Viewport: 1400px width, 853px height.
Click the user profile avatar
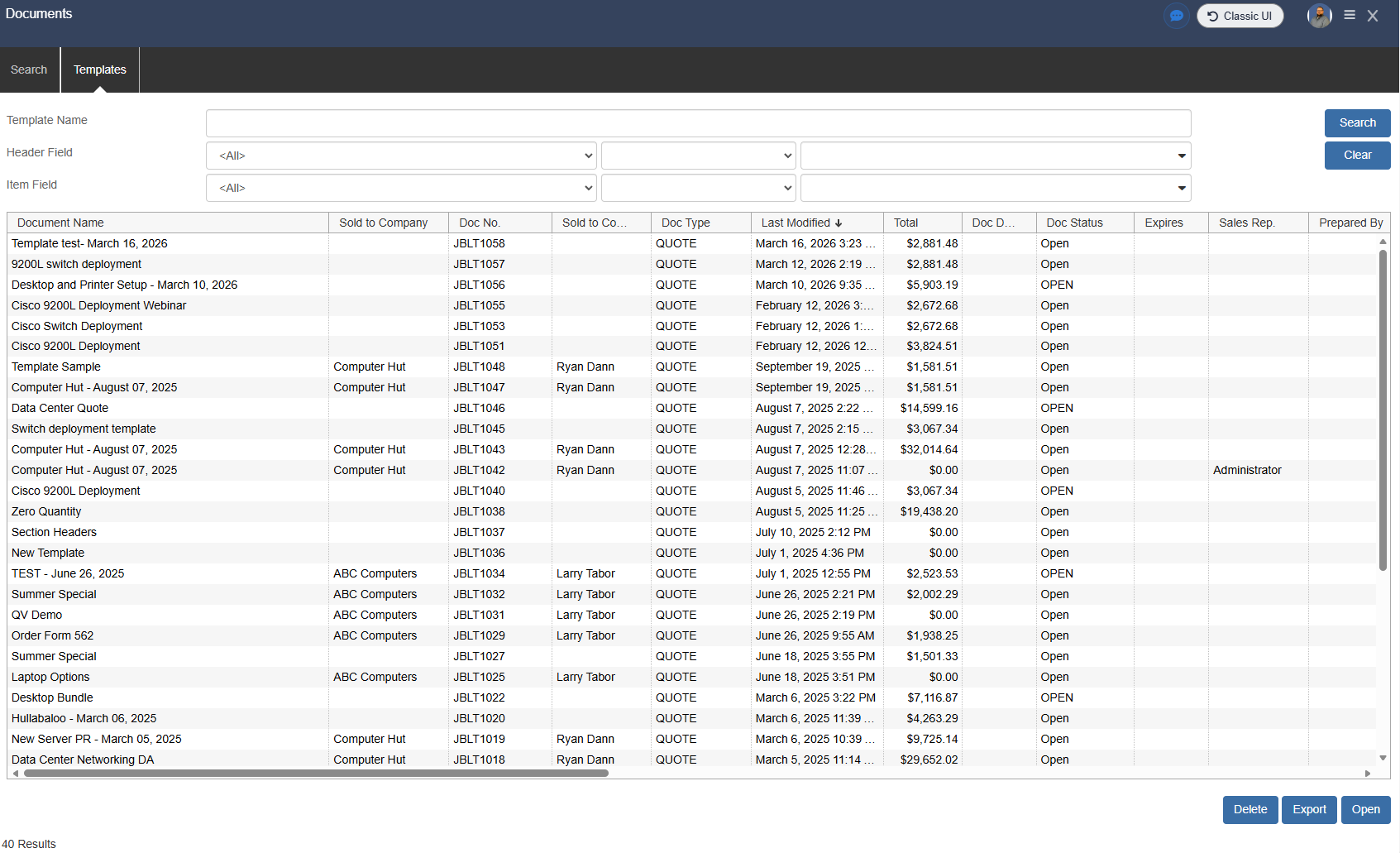1319,16
